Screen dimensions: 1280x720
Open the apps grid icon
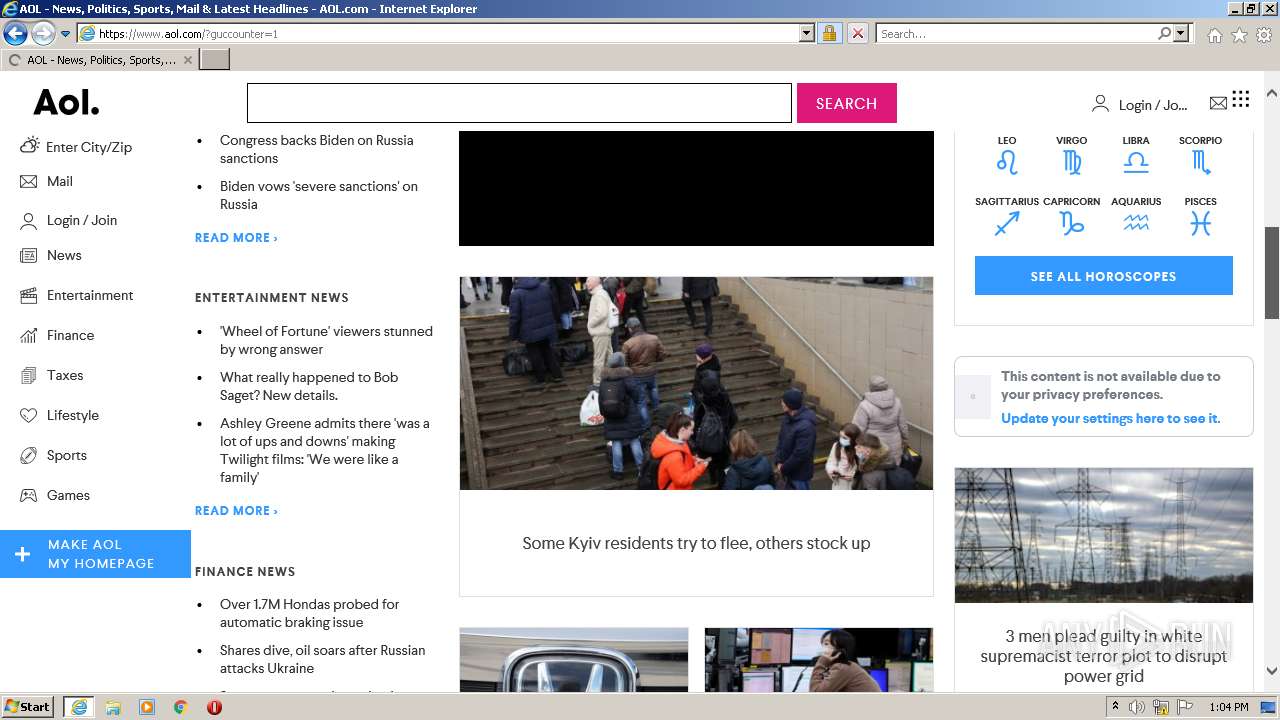coord(1241,99)
